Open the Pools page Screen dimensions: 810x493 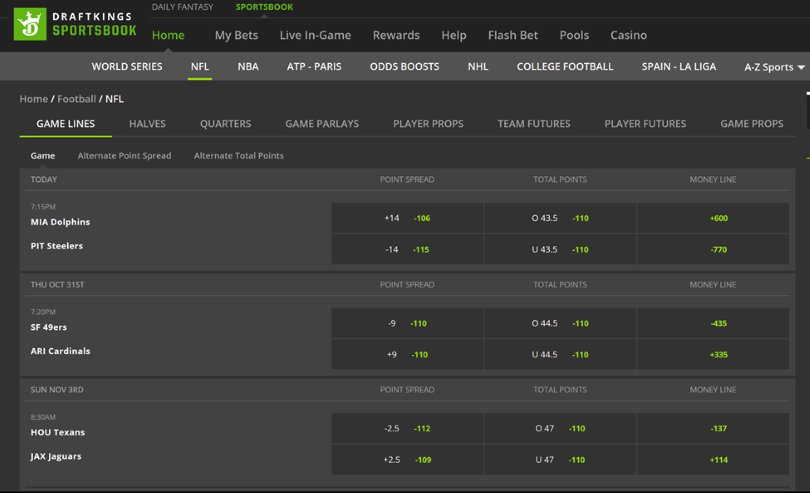[574, 35]
